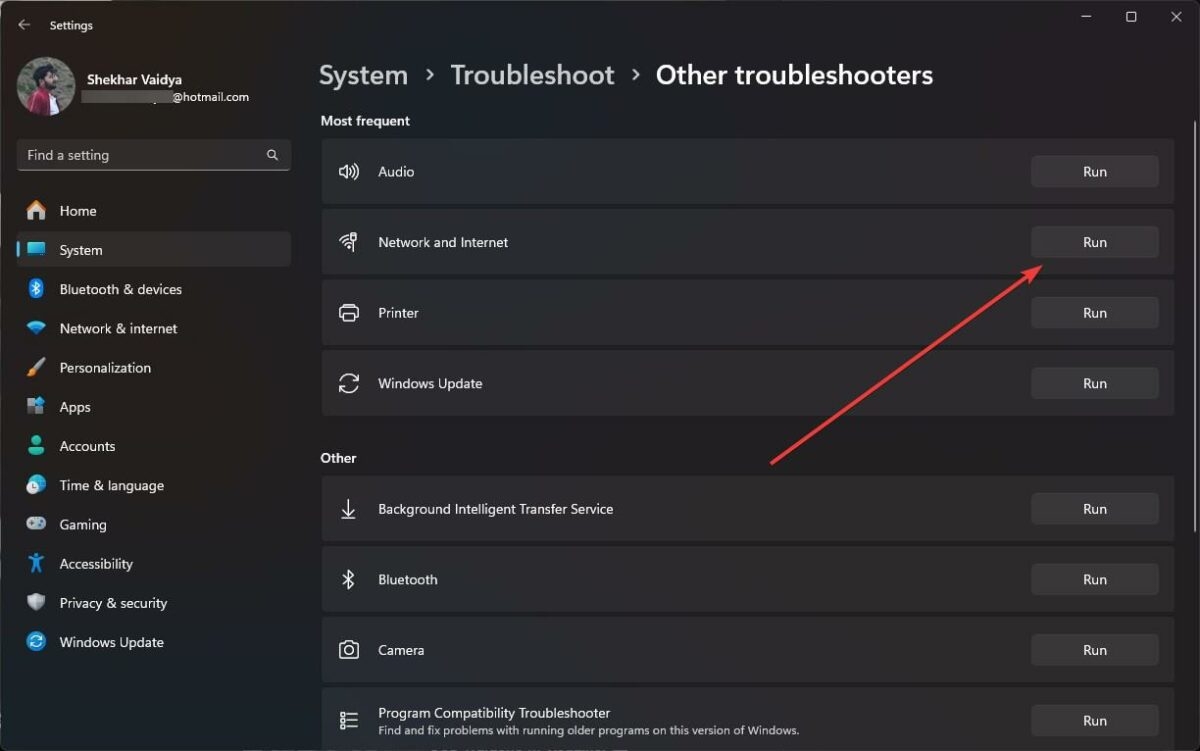This screenshot has height=751, width=1200.
Task: Click the Home icon in sidebar
Action: (x=36, y=211)
